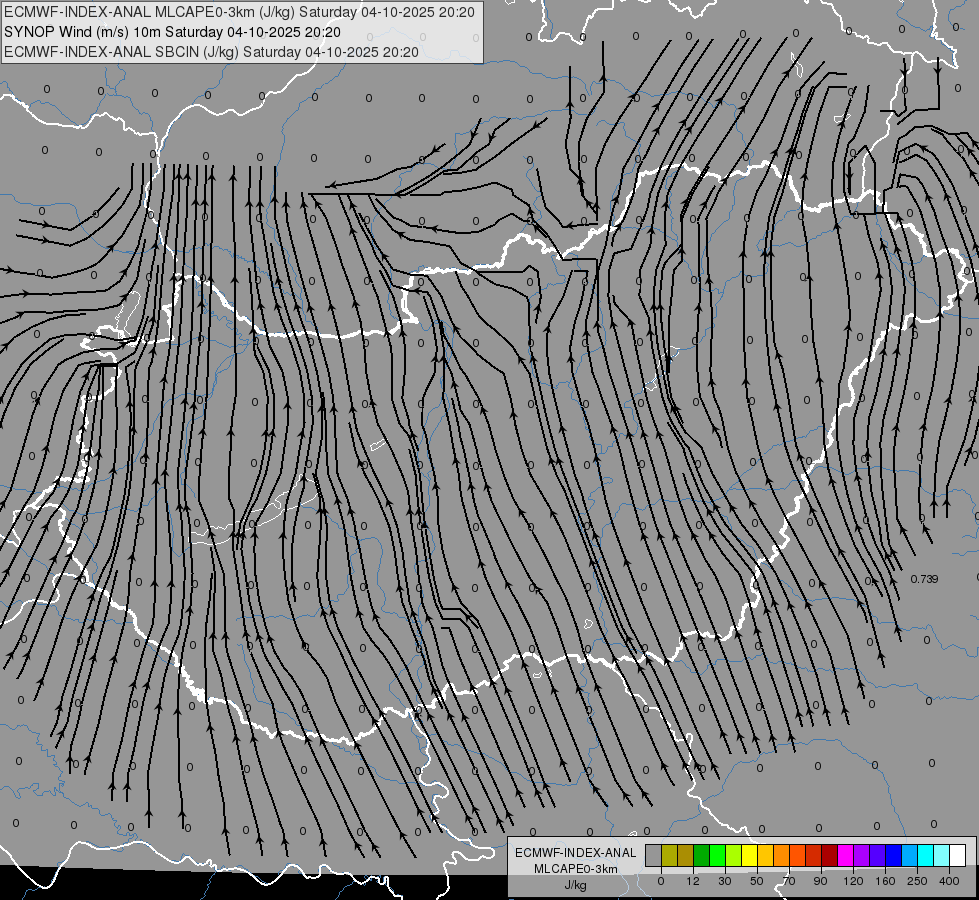Click the dark red legend swatch
Viewport: 979px width, 900px height.
[x=830, y=856]
